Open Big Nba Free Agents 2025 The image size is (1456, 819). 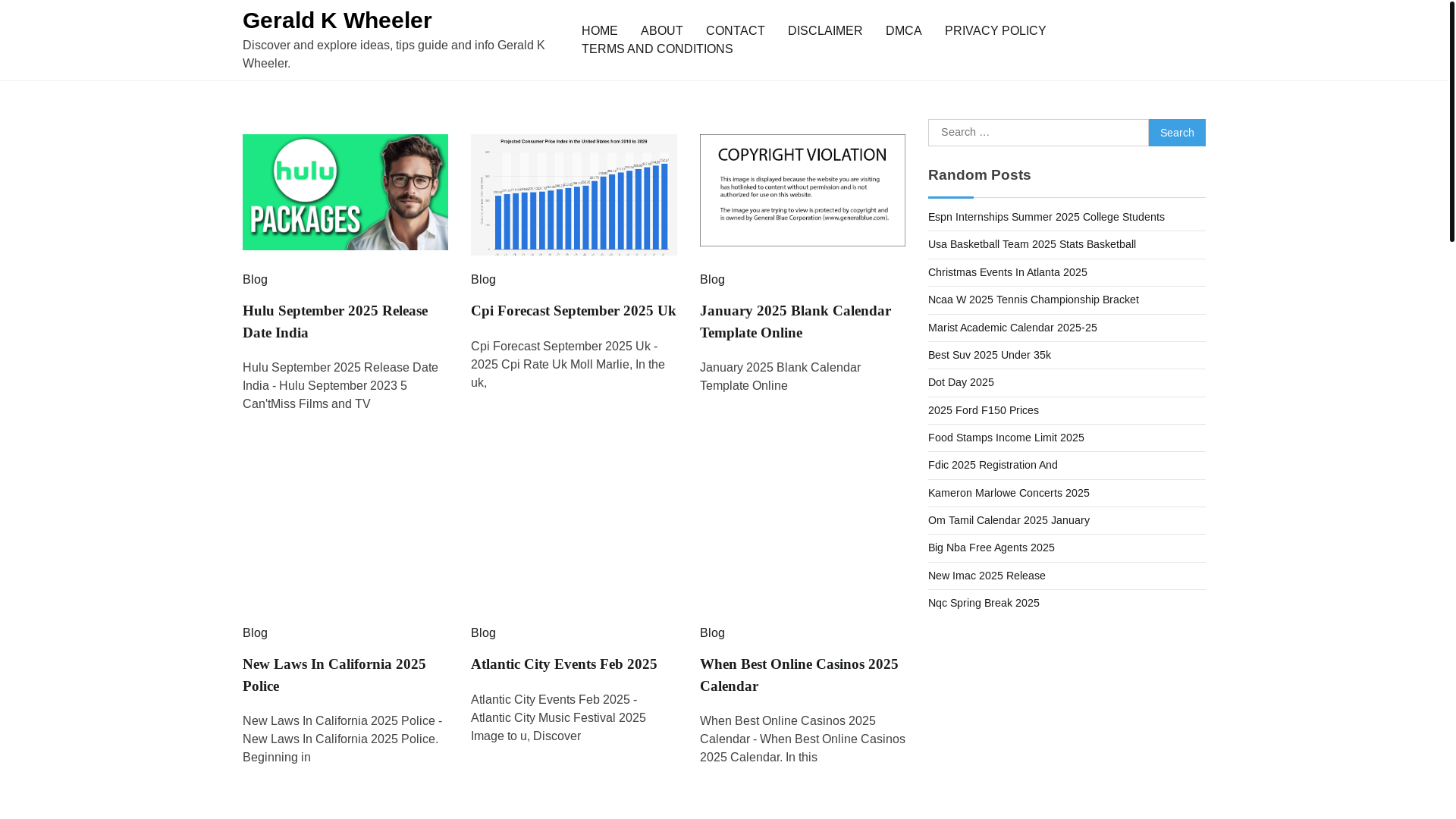tap(990, 548)
